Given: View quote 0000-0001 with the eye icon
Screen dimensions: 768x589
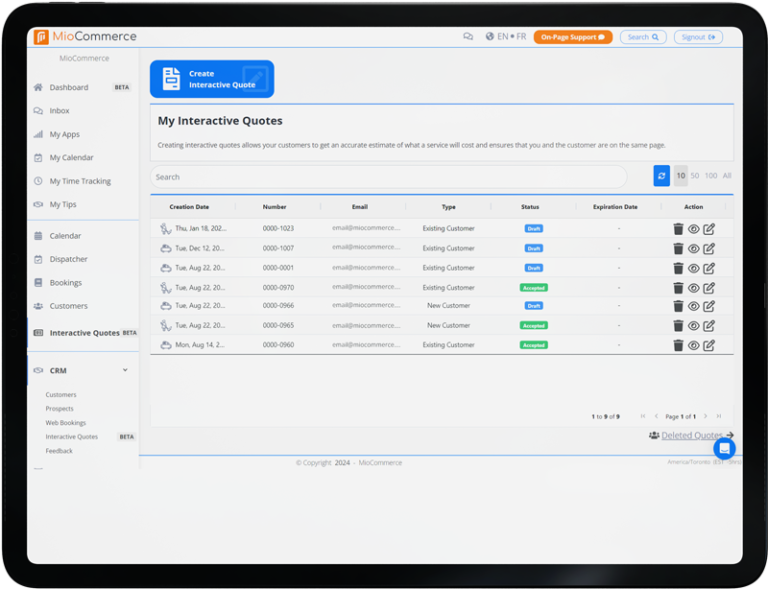Looking at the screenshot, I should point(694,268).
